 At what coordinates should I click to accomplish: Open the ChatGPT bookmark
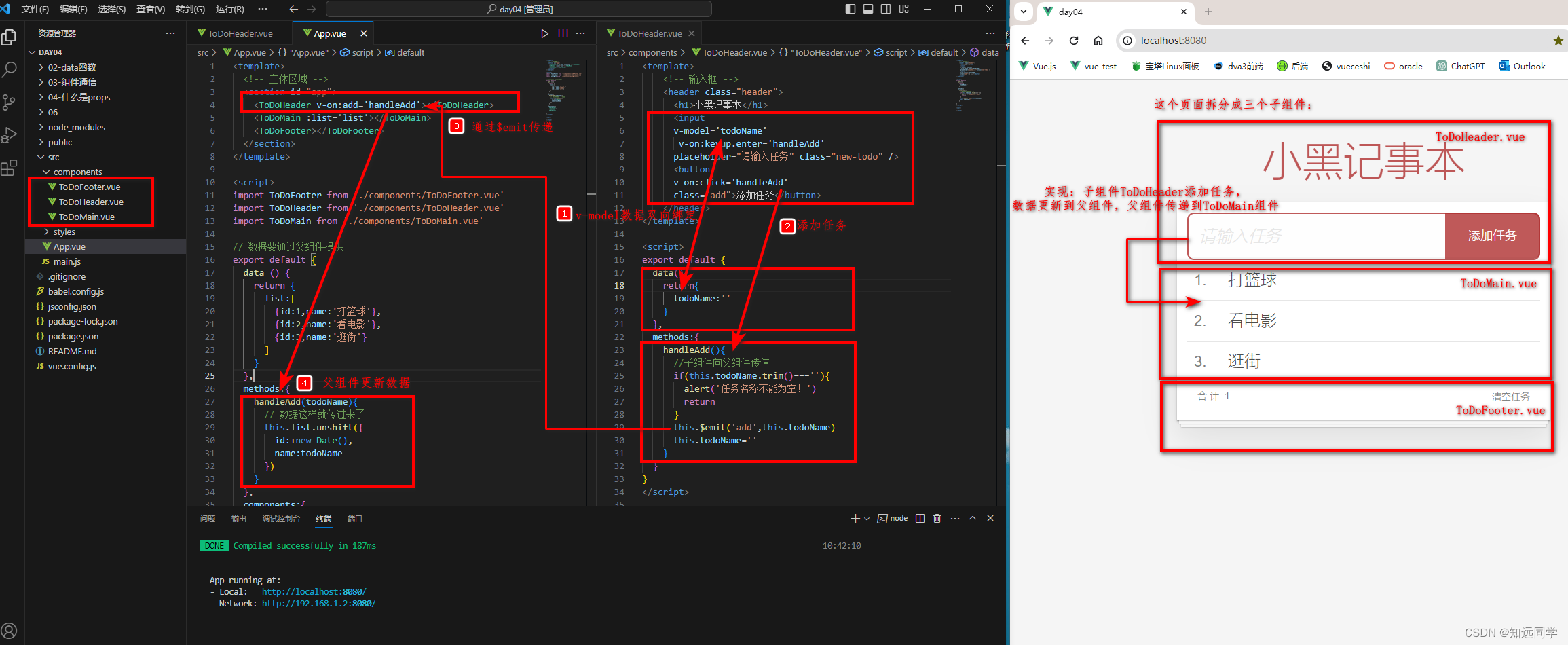click(1461, 66)
